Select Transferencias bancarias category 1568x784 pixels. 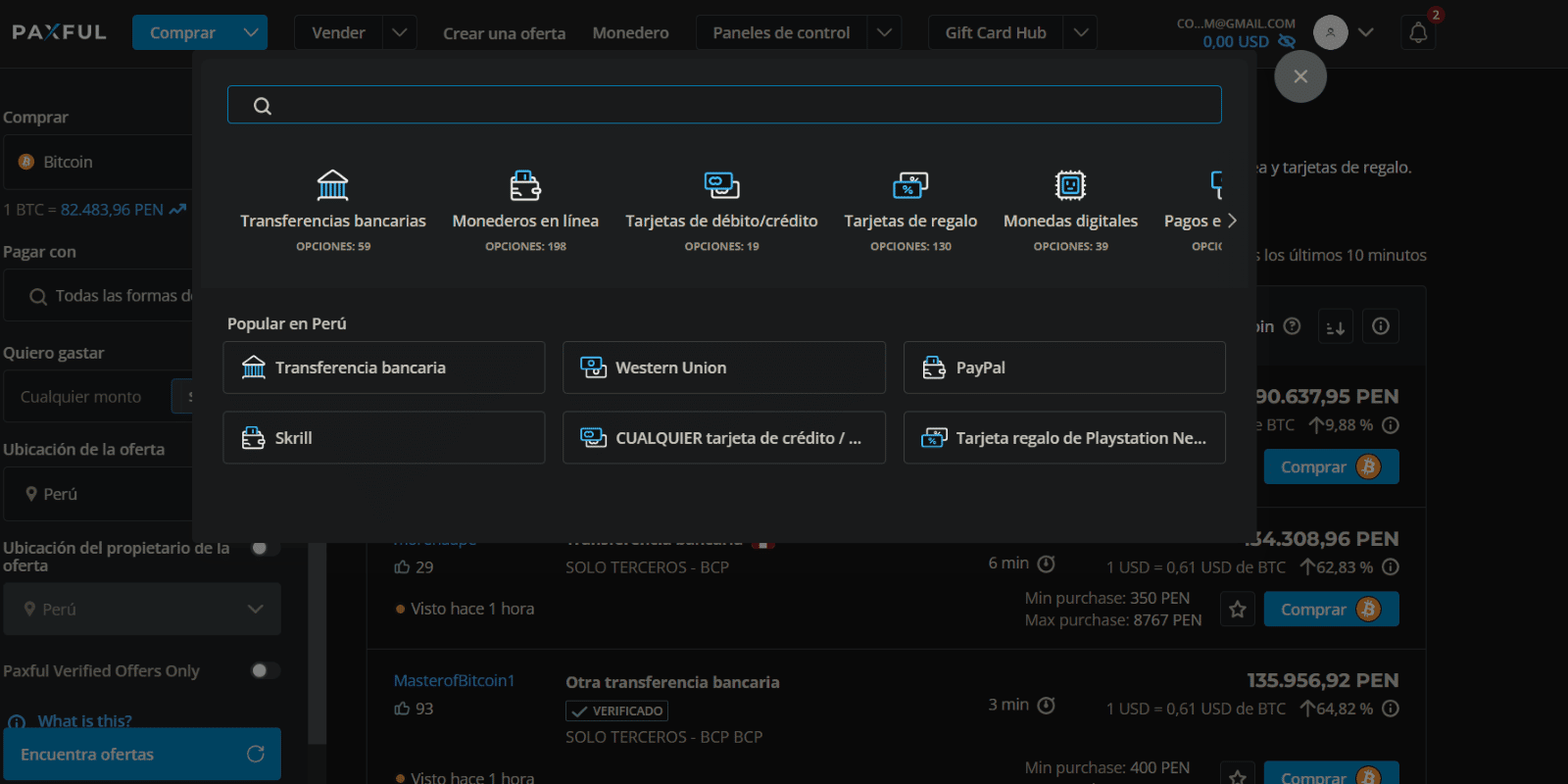(333, 211)
